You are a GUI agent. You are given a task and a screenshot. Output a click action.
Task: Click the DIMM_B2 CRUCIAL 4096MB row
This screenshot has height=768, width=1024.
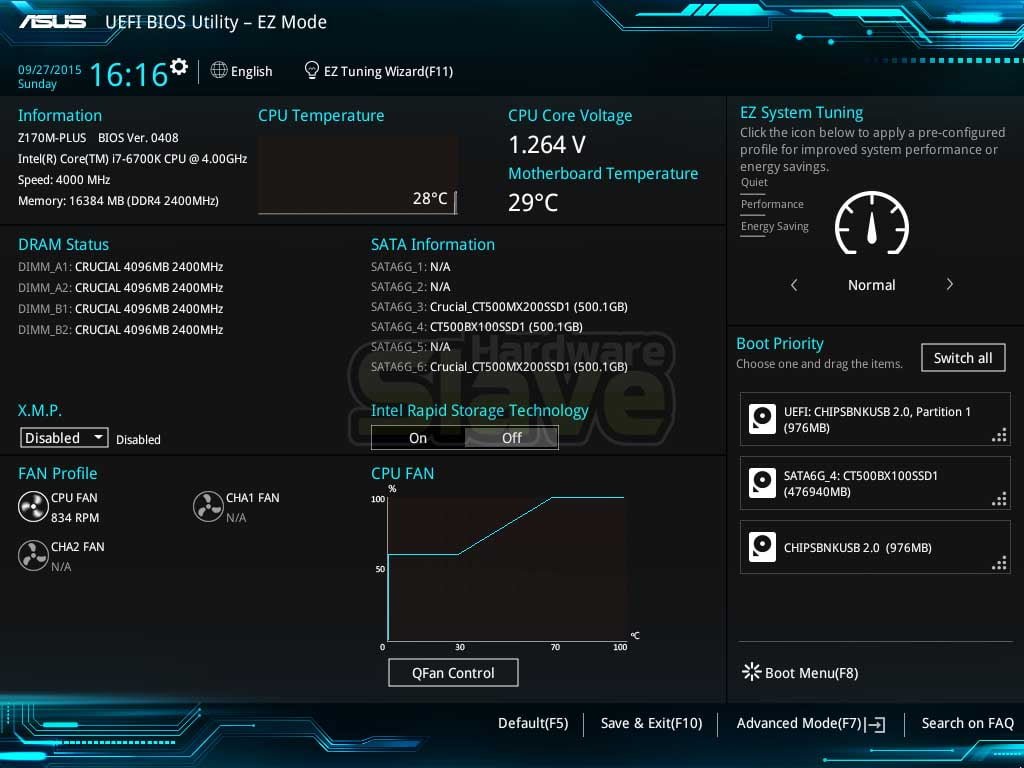tap(121, 330)
